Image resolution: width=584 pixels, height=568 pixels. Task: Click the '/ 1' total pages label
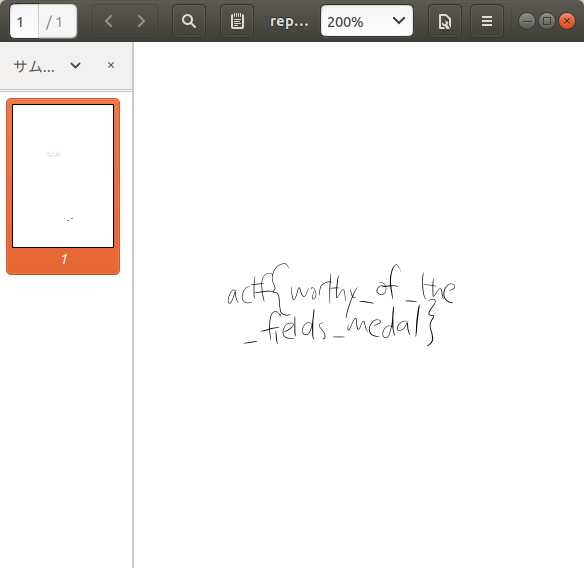coord(54,22)
